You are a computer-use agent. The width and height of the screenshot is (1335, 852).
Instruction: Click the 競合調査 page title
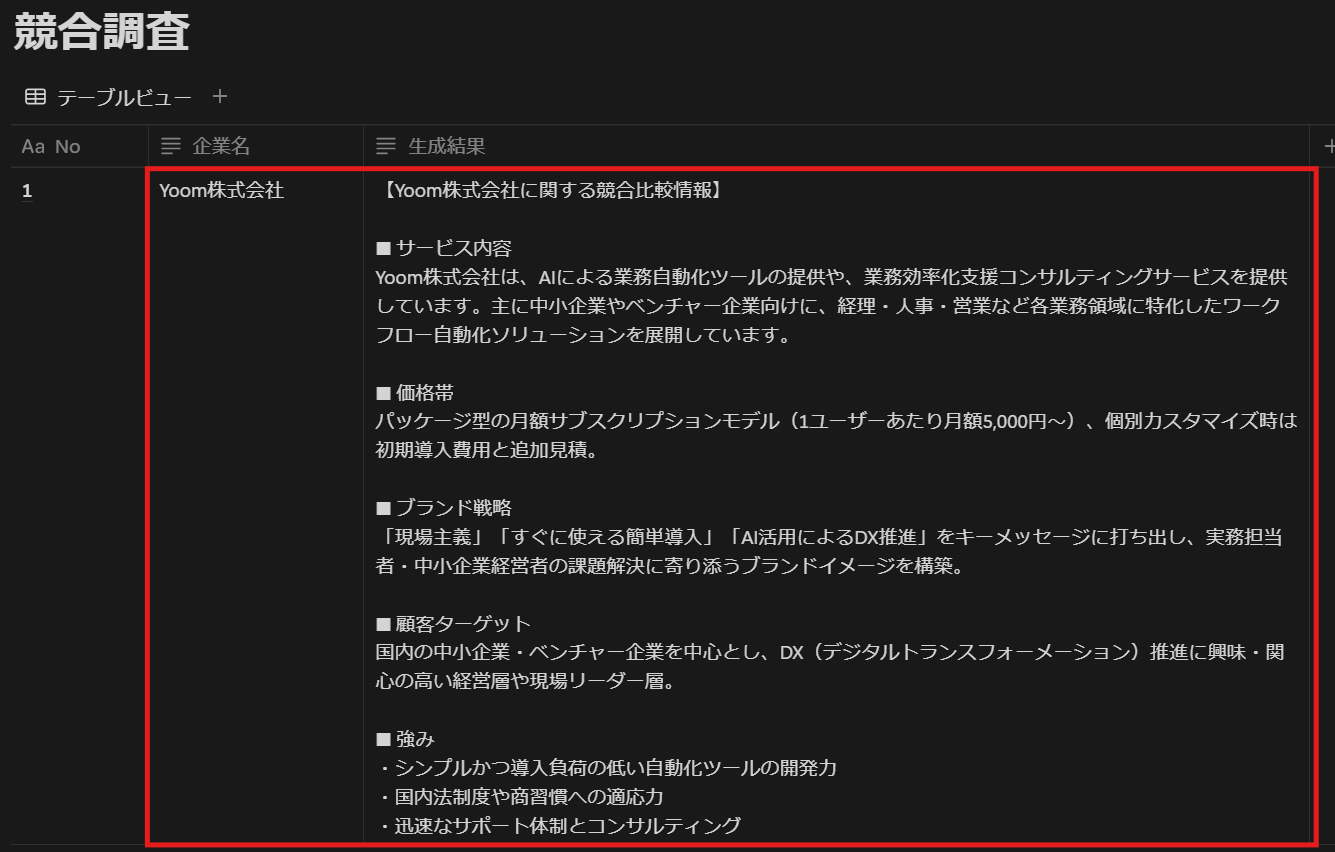tap(101, 32)
